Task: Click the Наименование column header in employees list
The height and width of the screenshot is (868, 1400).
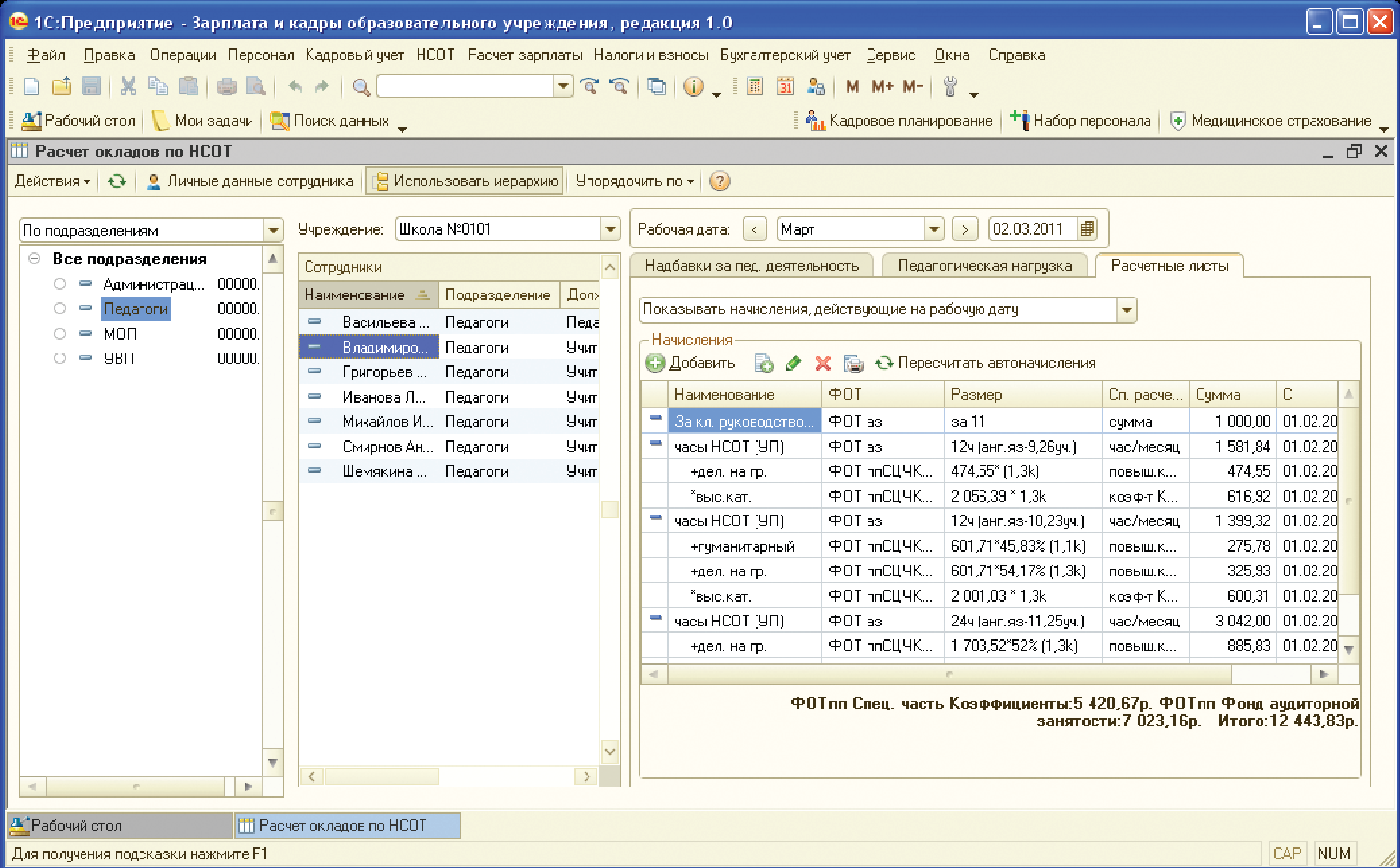Action: [367, 295]
